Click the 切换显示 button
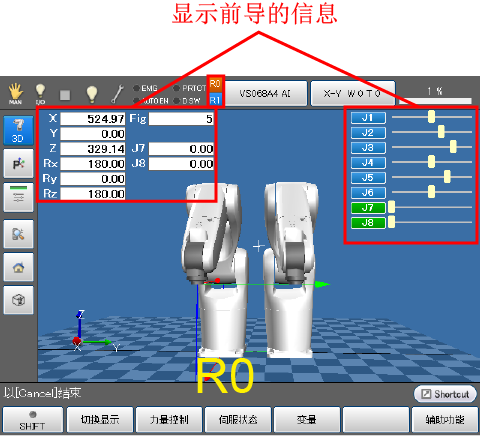Viewport: 480px width, 436px height. pos(100,420)
